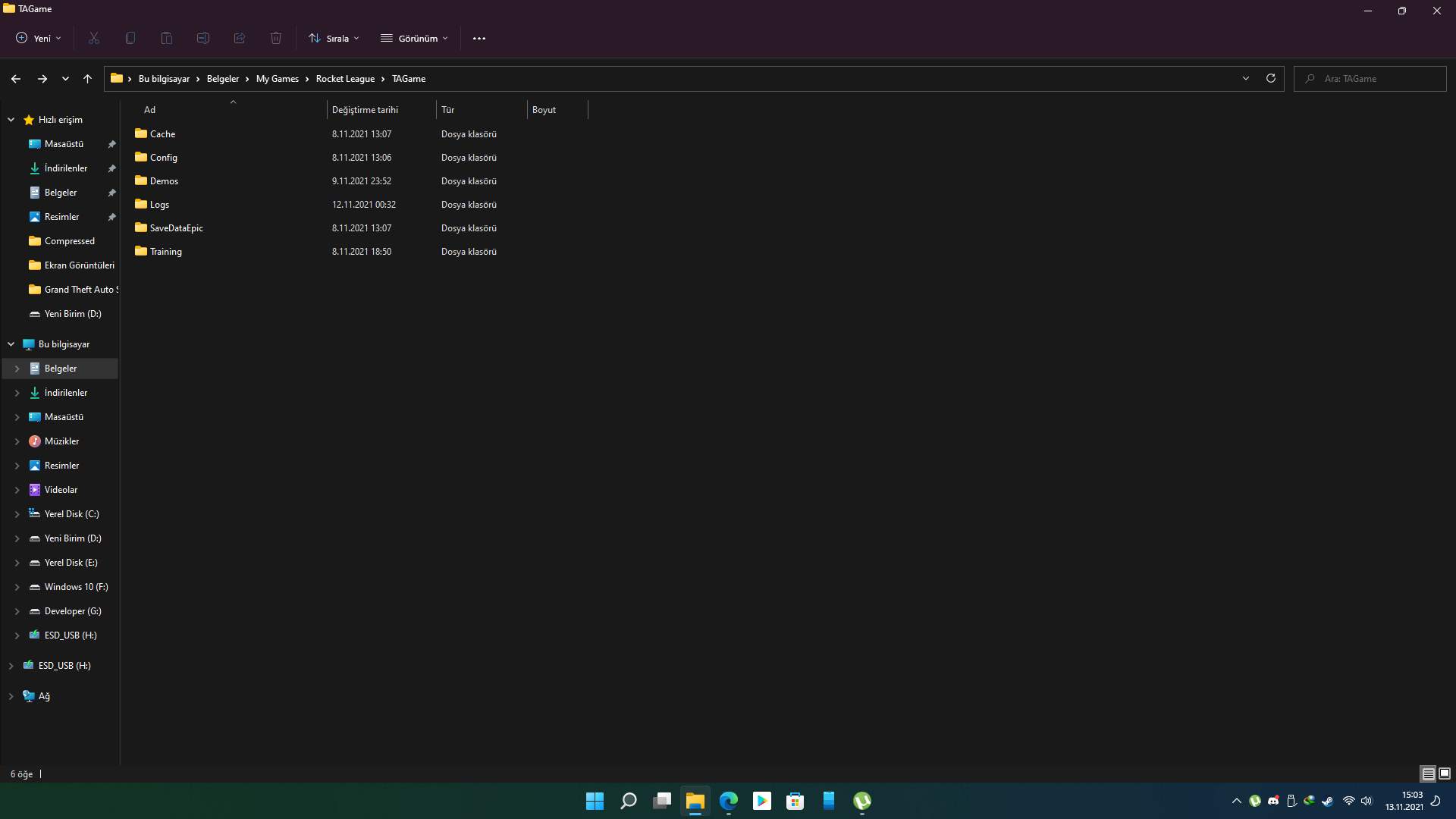Image resolution: width=1456 pixels, height=819 pixels.
Task: Click Rocket League in breadcrumb path
Action: click(x=345, y=79)
